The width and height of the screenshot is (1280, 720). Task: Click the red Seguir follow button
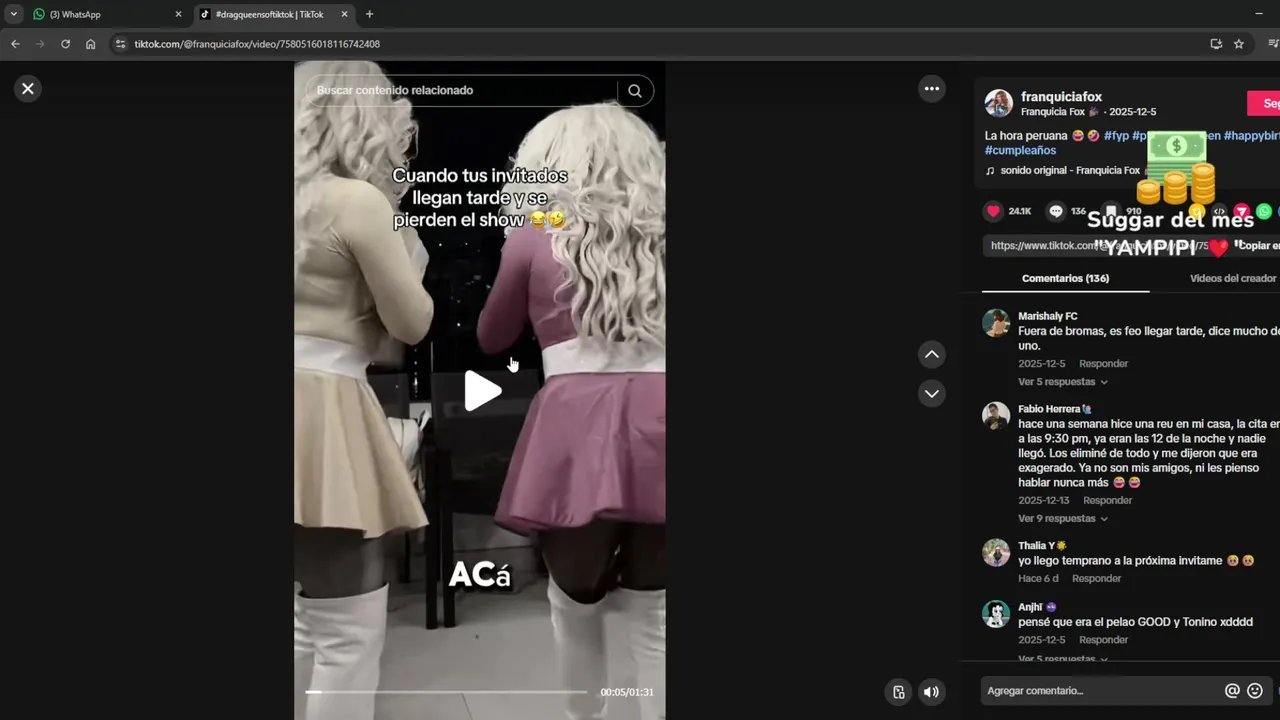1264,103
